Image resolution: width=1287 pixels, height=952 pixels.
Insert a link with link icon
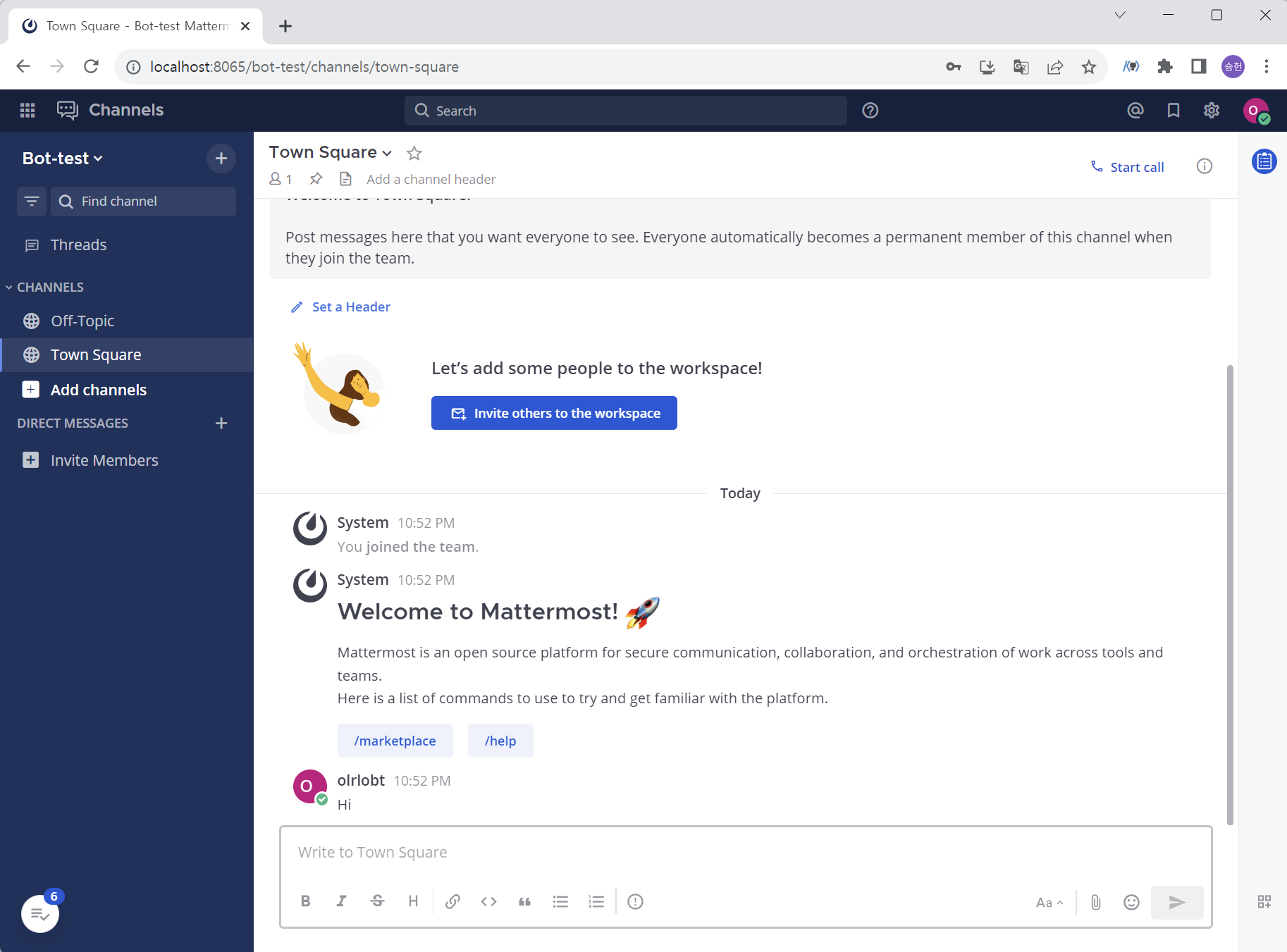click(x=453, y=901)
